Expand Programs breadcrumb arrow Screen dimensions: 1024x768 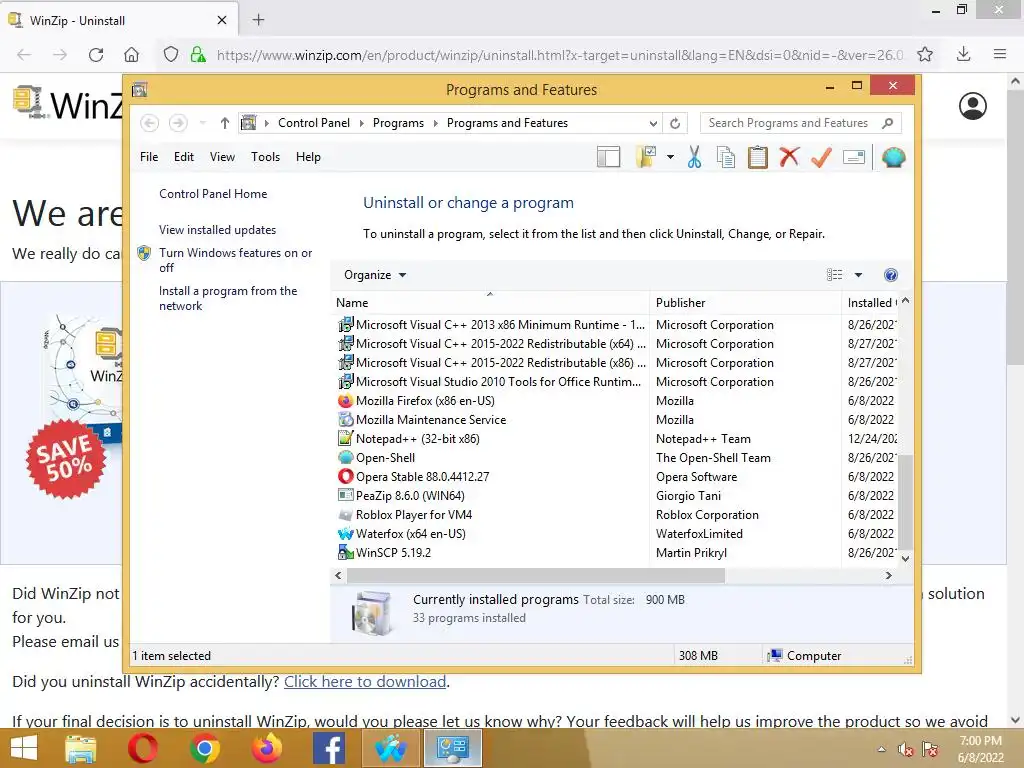[x=436, y=123]
